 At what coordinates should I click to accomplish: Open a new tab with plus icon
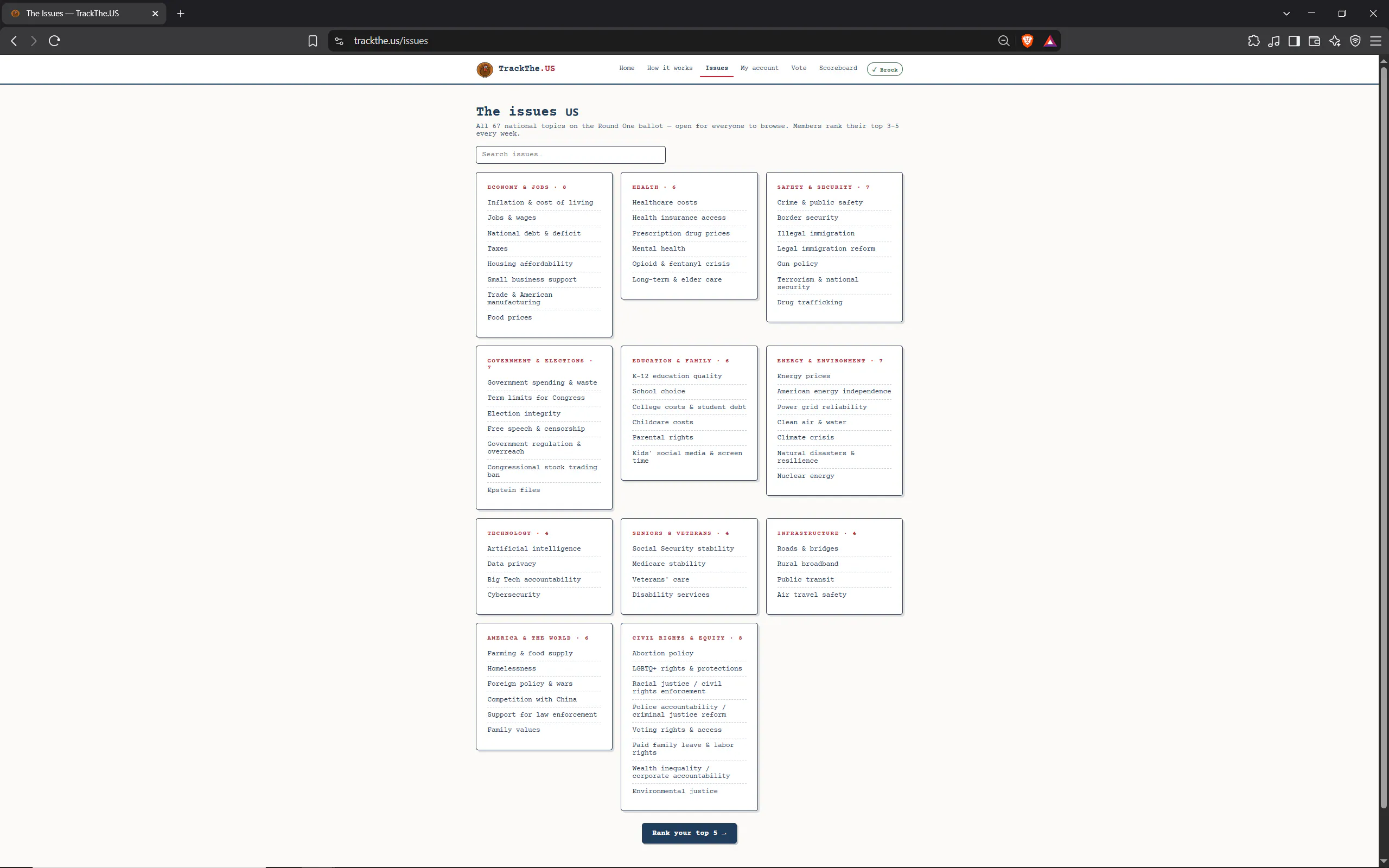(181, 13)
